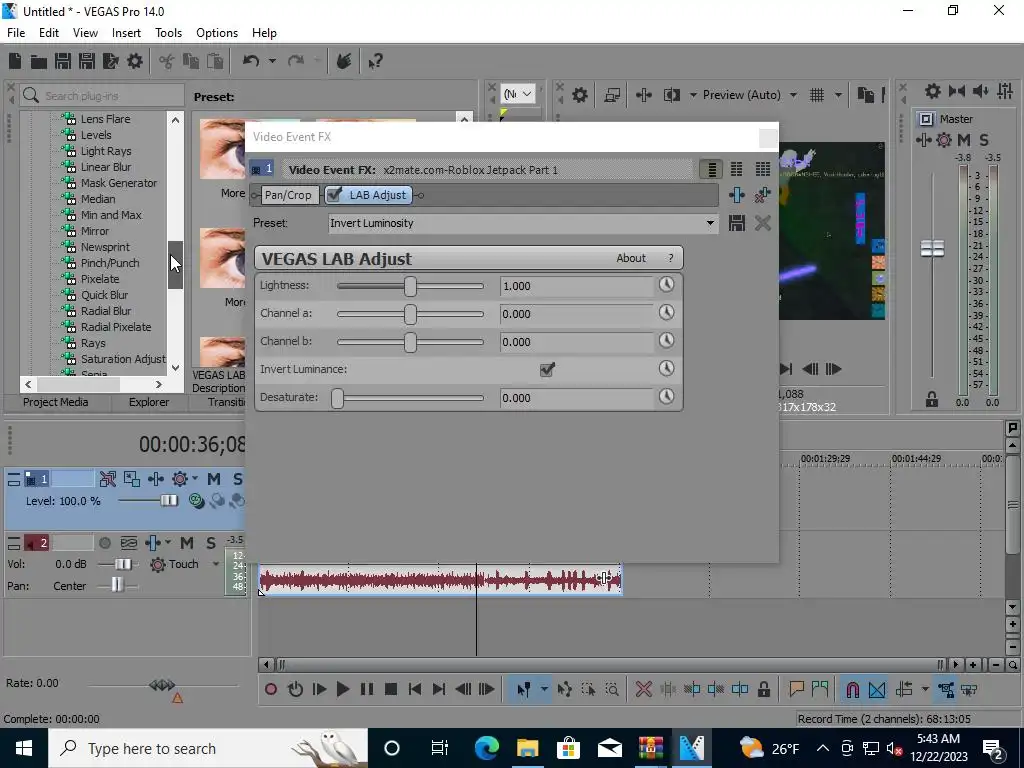Open the File menu
Screen dimensions: 1024x768
pyautogui.click(x=16, y=33)
